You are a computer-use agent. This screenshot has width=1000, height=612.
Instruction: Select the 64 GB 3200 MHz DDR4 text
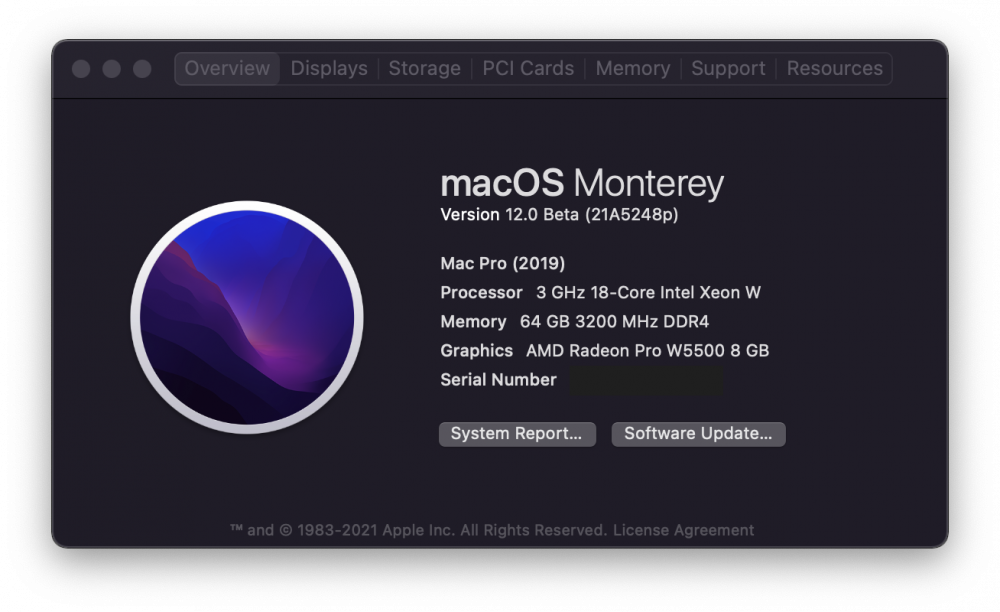[614, 322]
